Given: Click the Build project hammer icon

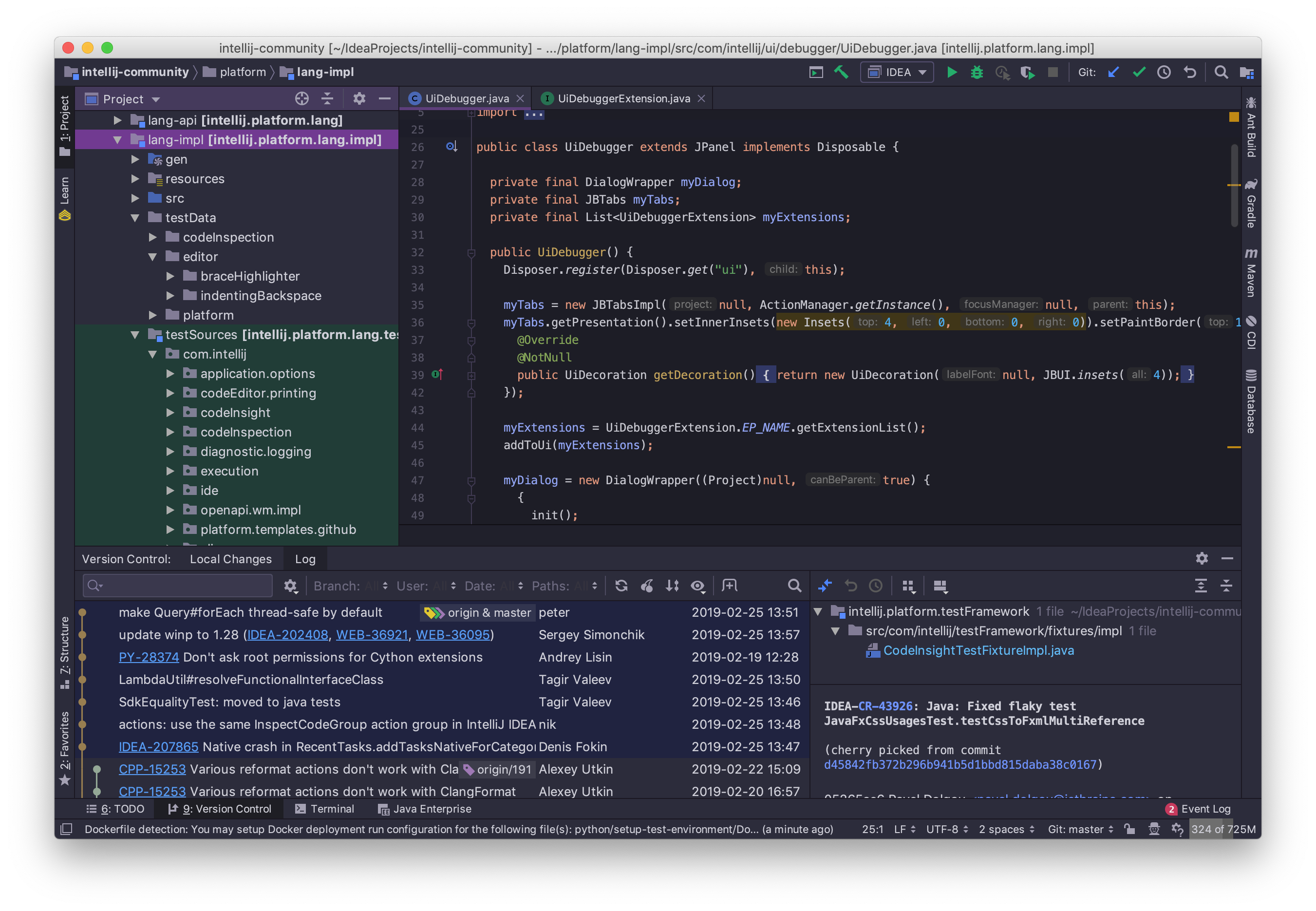Looking at the screenshot, I should point(841,73).
